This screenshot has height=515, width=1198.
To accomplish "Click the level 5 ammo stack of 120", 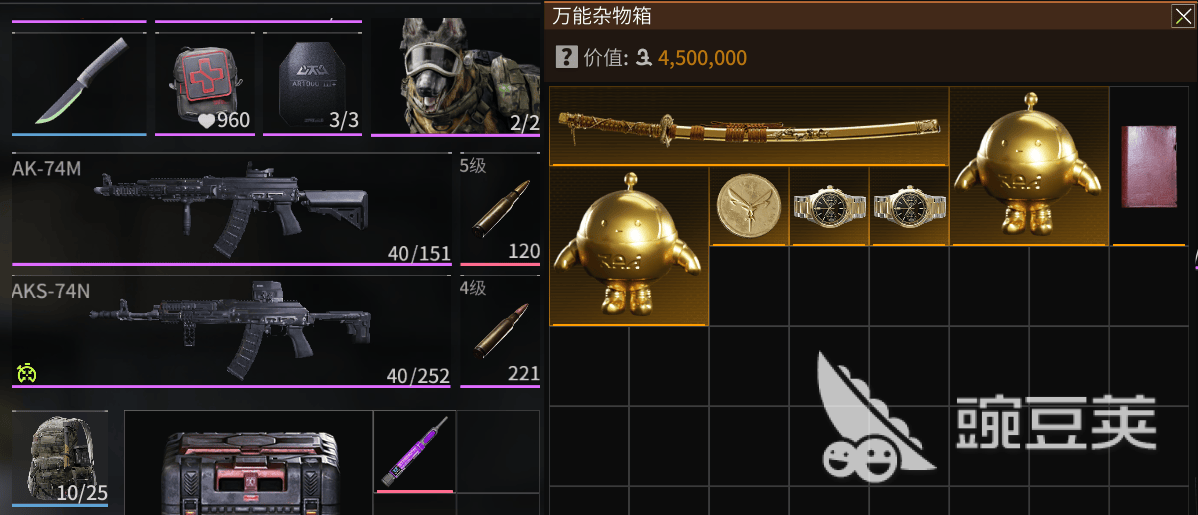I will [x=500, y=209].
